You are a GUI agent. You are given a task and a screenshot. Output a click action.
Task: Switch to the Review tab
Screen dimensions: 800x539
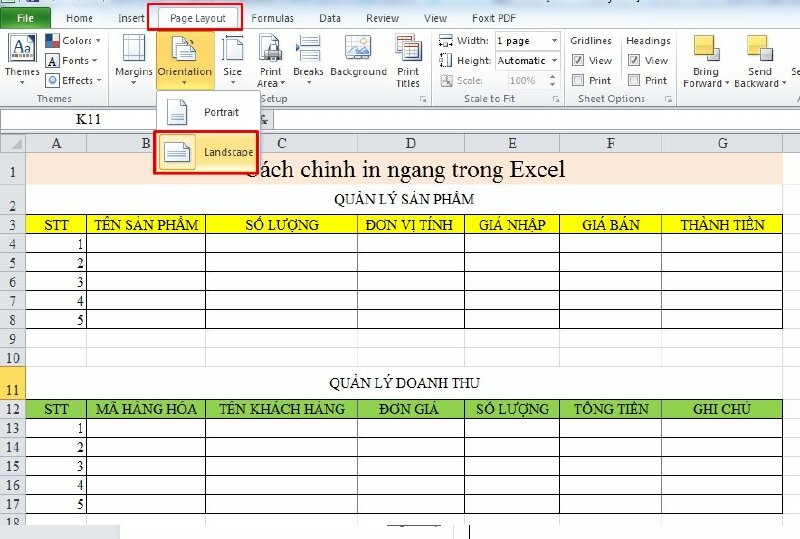382,18
